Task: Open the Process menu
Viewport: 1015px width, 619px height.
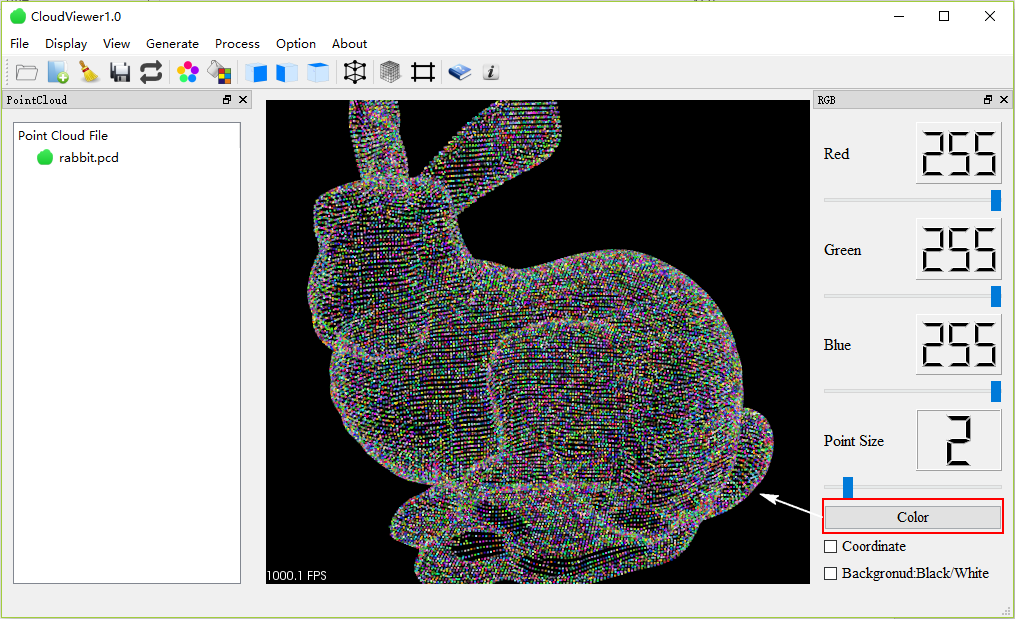Action: pos(237,43)
